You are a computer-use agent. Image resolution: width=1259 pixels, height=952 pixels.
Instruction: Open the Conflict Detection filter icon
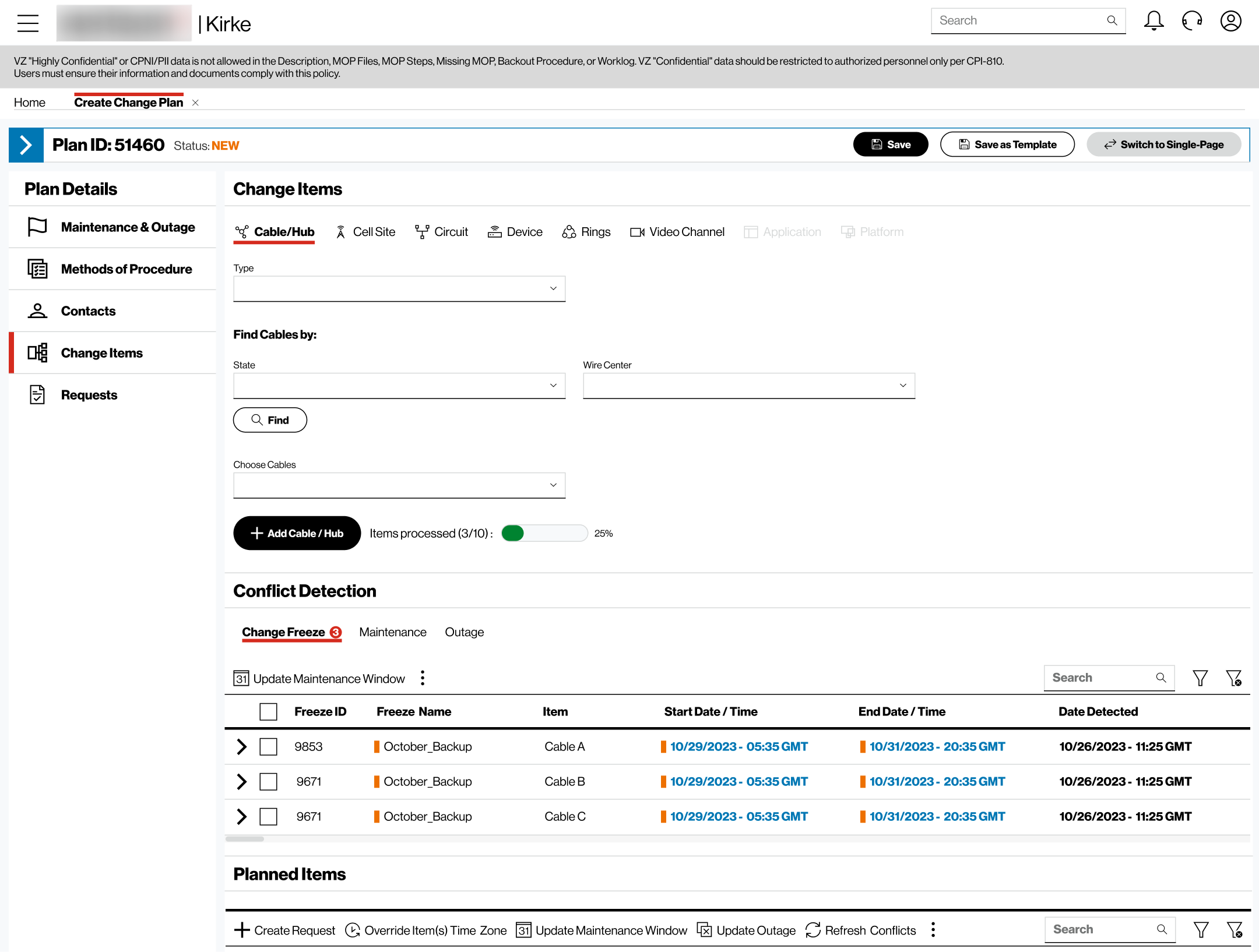[x=1200, y=678]
